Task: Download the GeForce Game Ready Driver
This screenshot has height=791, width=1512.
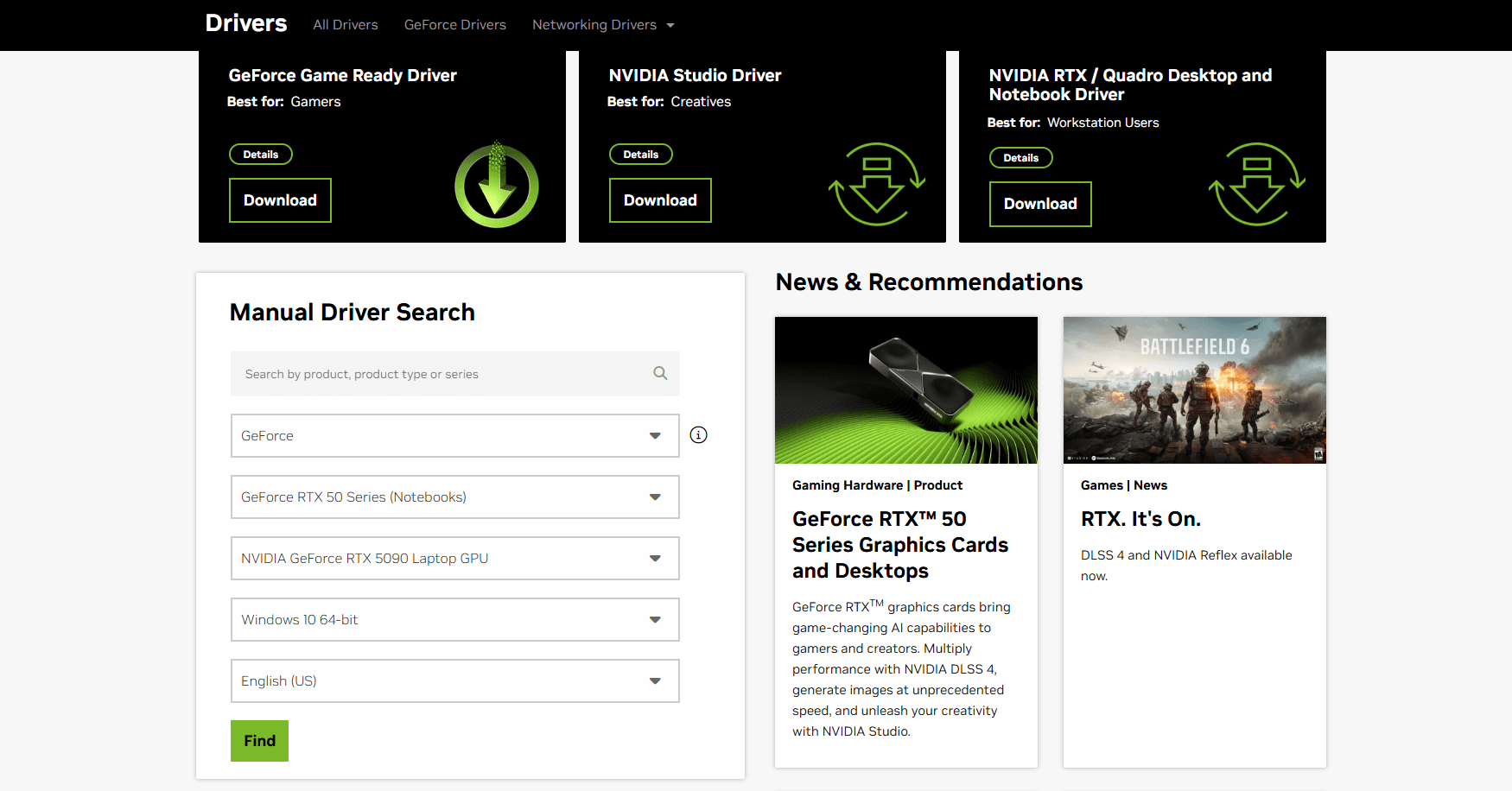Action: tap(280, 200)
